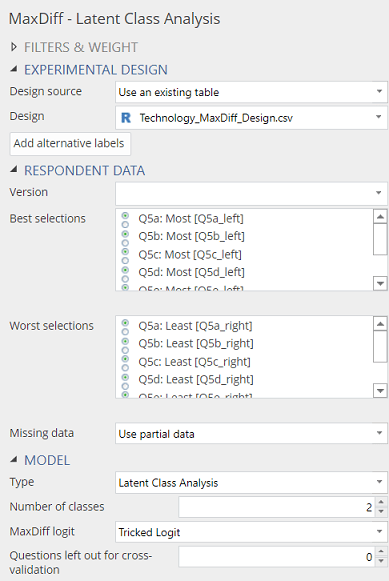Select Q5b: Most item in Best selections
Viewport: 389px width, 581px height.
[x=192, y=236]
